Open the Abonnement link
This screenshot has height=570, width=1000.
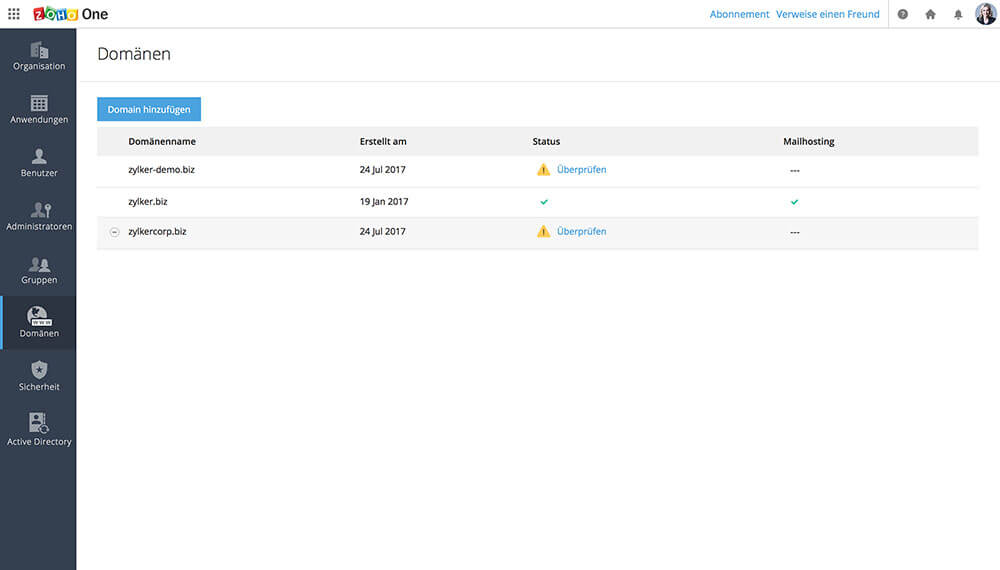coord(739,14)
